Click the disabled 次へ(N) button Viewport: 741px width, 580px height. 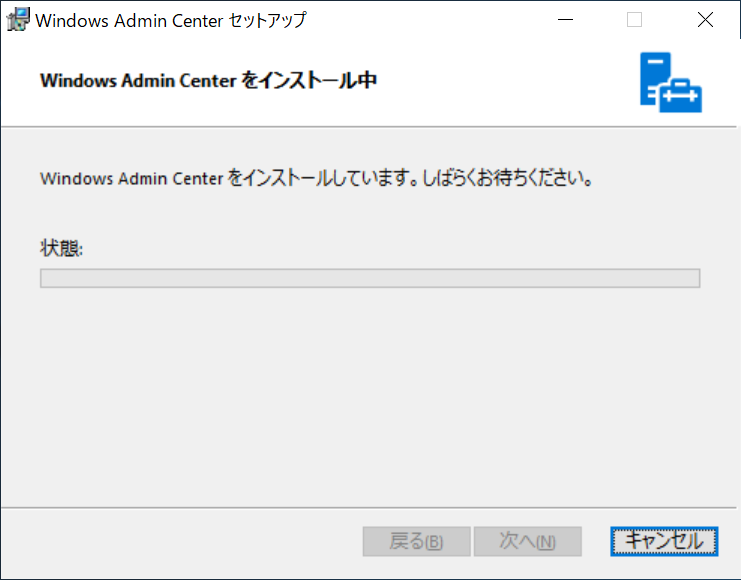(527, 541)
